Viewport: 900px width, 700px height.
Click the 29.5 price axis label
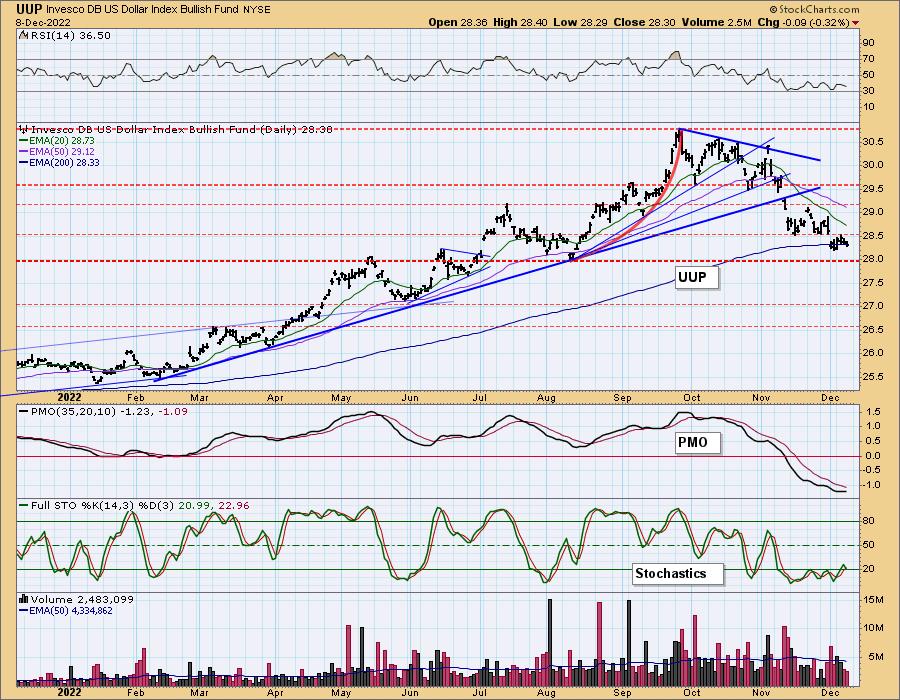coord(871,189)
